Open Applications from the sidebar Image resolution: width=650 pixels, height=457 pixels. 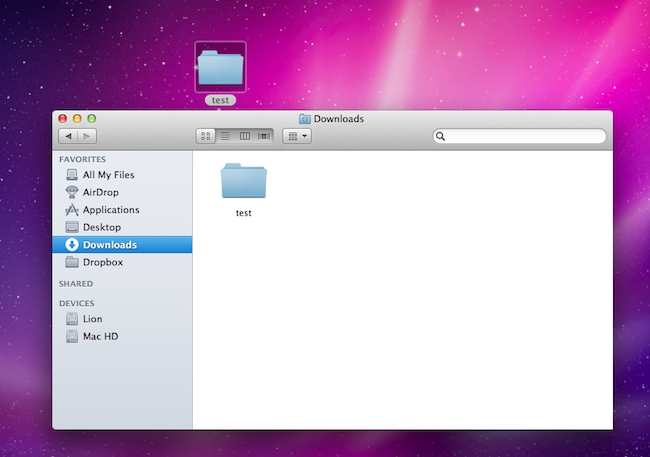tap(110, 210)
